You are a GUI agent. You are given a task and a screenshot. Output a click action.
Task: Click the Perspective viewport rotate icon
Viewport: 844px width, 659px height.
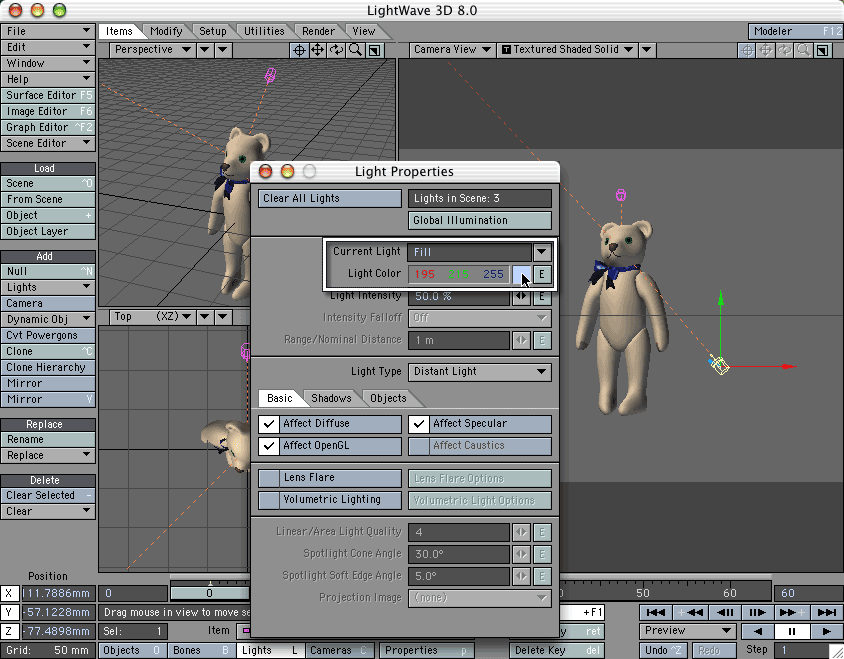pyautogui.click(x=336, y=50)
